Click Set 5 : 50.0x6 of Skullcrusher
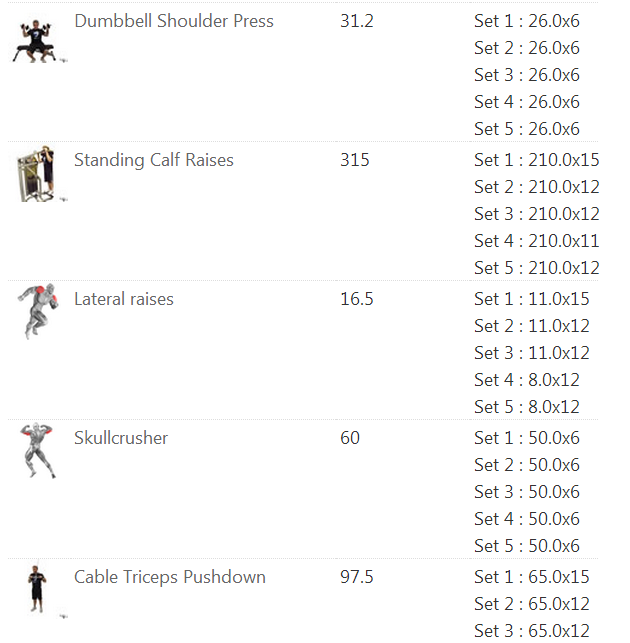This screenshot has height=643, width=630. click(527, 546)
